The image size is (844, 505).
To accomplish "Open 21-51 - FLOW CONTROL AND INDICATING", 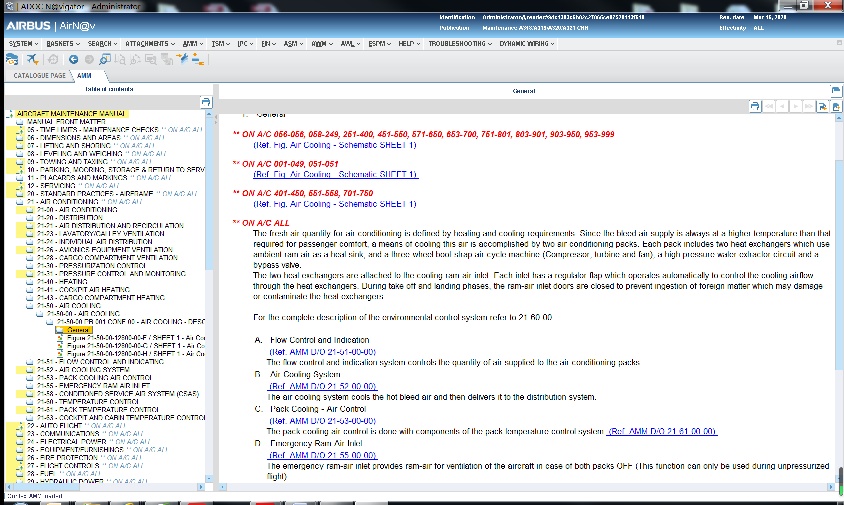I will click(100, 362).
